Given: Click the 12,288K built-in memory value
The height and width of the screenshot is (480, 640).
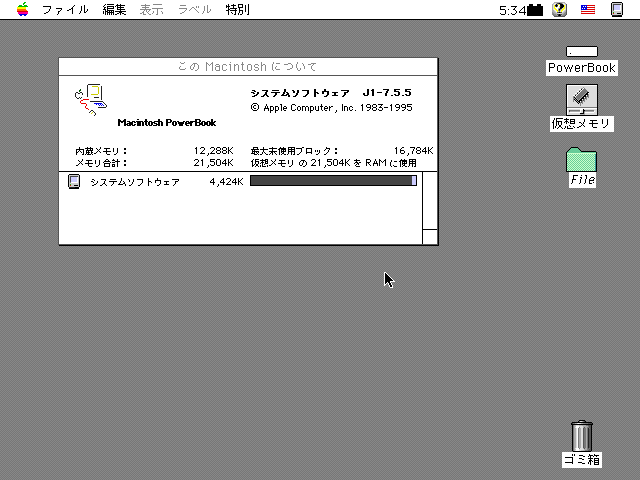Looking at the screenshot, I should 213,151.
